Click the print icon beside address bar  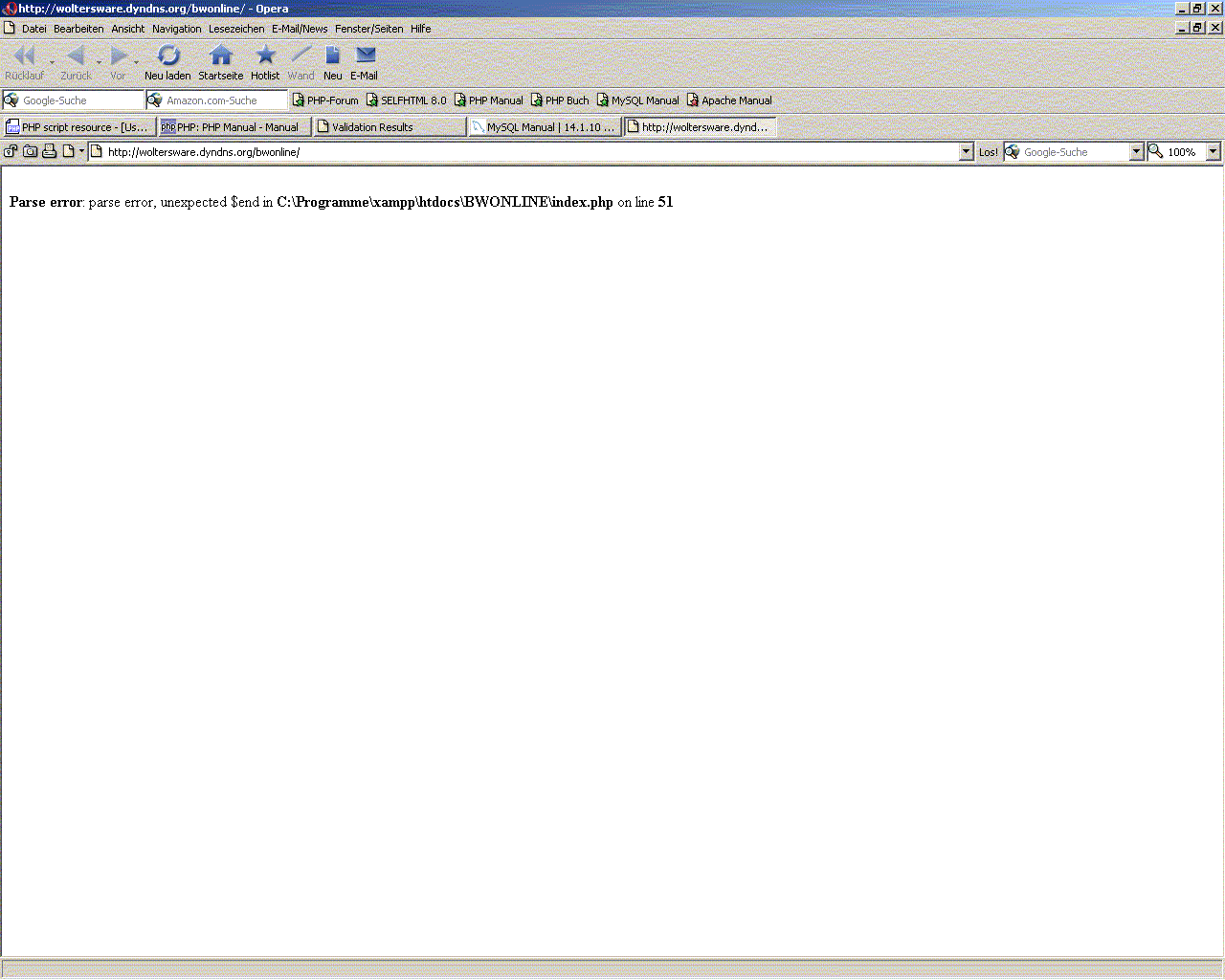point(50,151)
